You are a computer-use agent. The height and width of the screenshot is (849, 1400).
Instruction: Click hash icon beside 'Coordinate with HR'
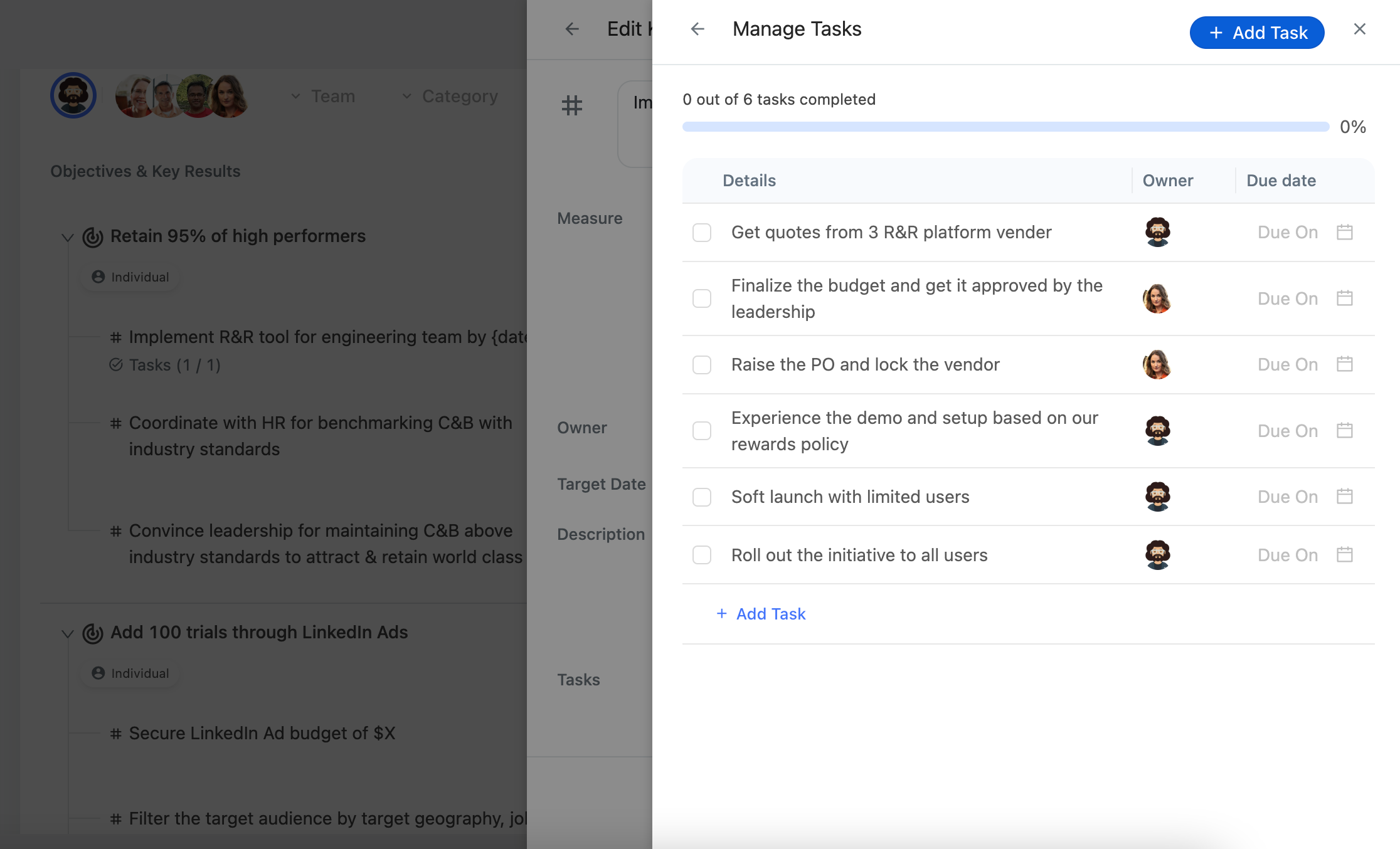[x=115, y=424]
